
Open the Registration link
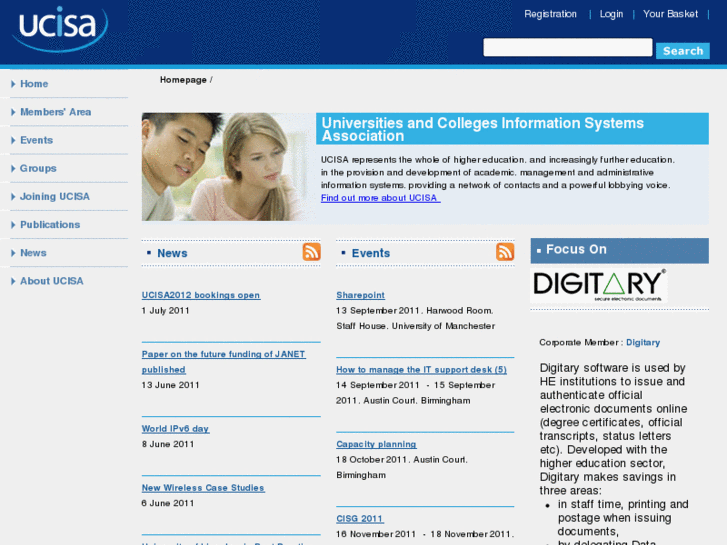[x=550, y=14]
